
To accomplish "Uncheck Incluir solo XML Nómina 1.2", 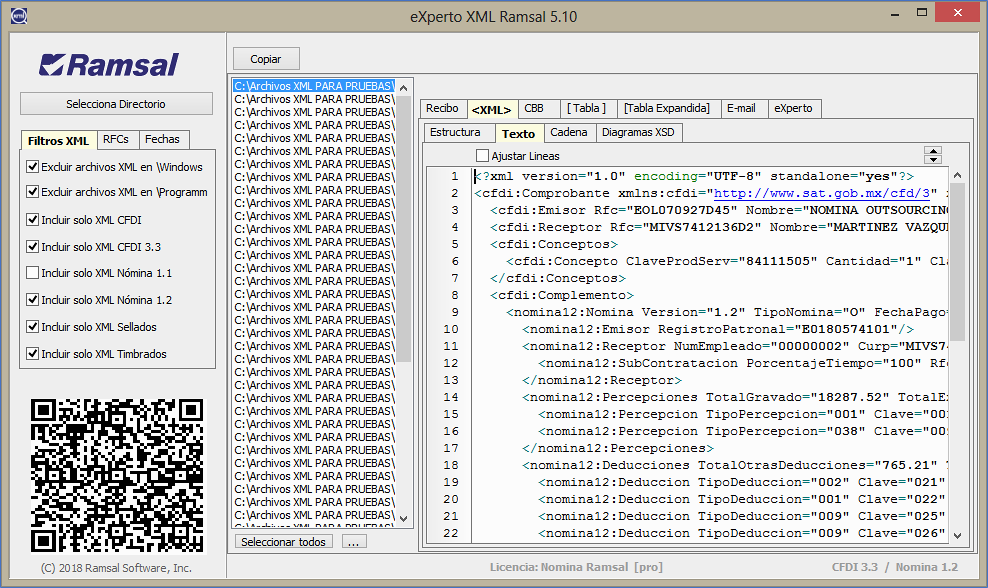I will point(33,299).
